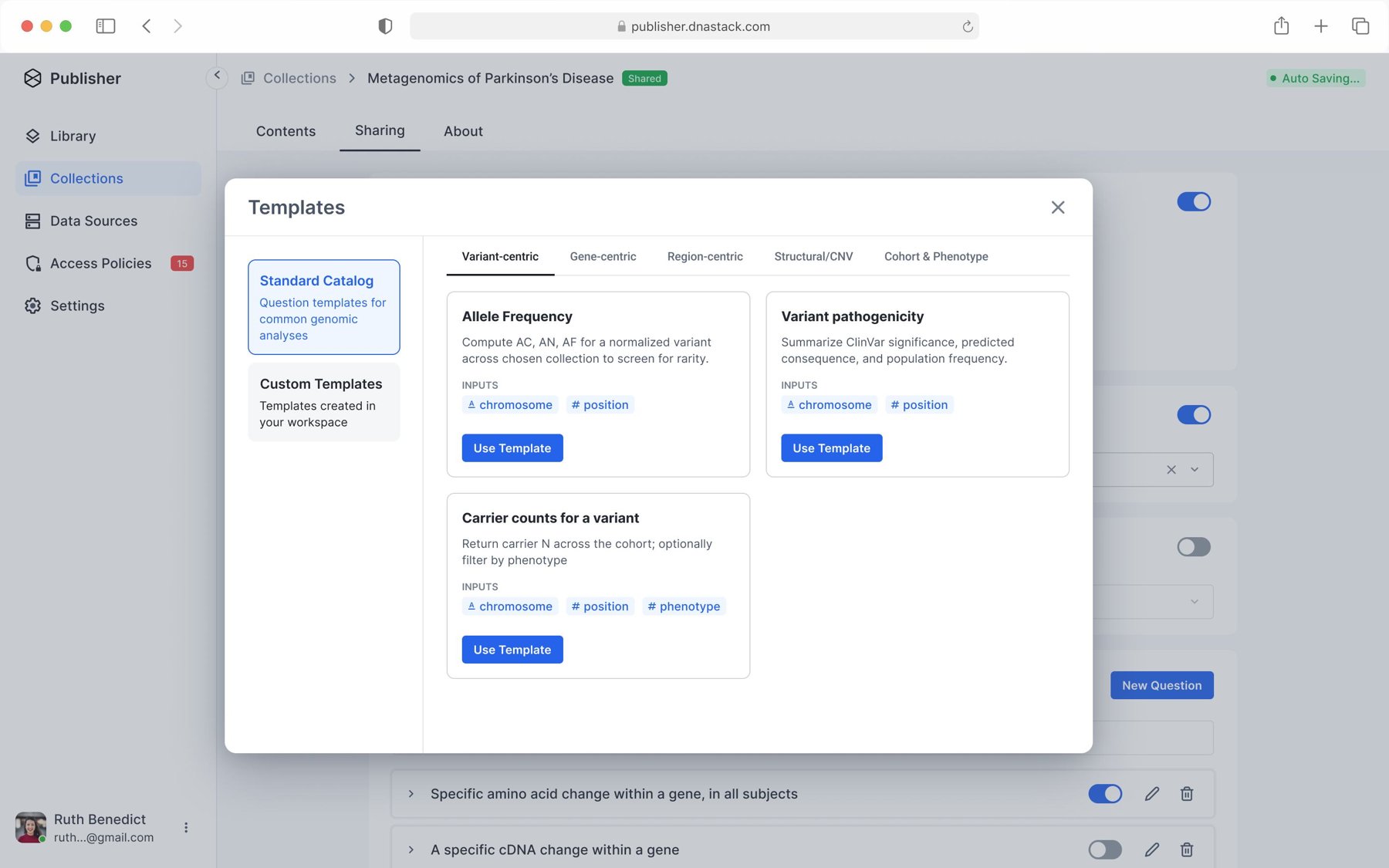Open Collections in the sidebar
This screenshot has height=868, width=1389.
coord(108,178)
